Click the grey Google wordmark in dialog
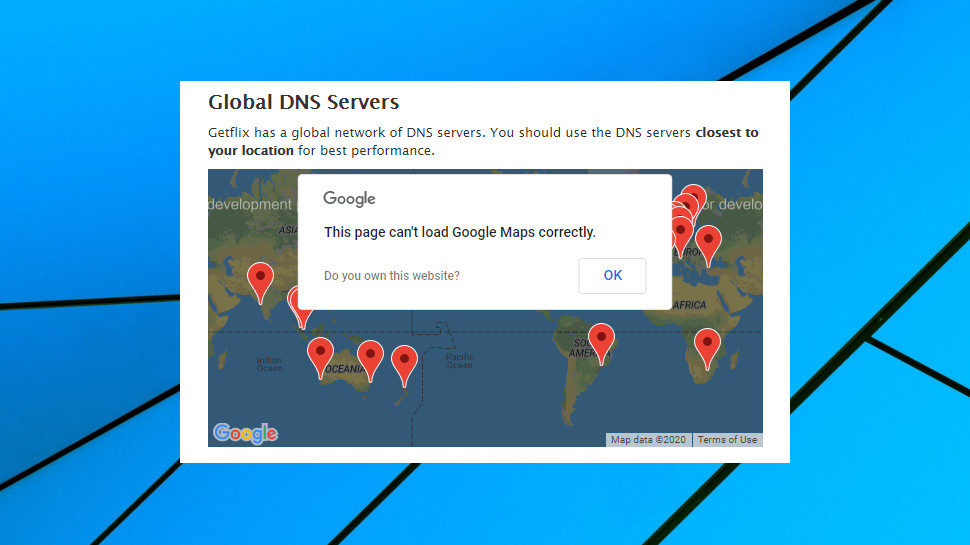 pyautogui.click(x=349, y=199)
